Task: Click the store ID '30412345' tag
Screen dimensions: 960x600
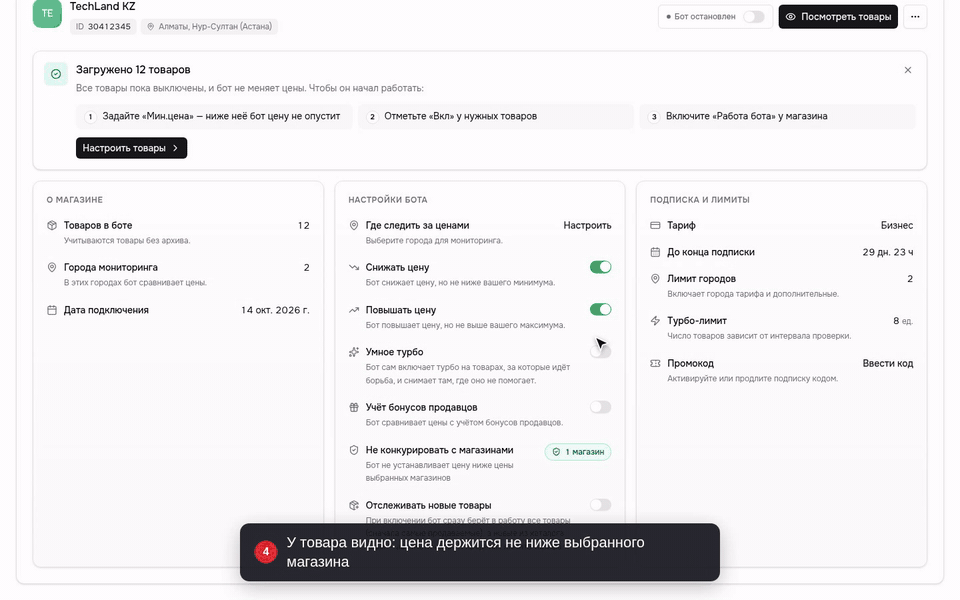Action: pyautogui.click(x=103, y=26)
